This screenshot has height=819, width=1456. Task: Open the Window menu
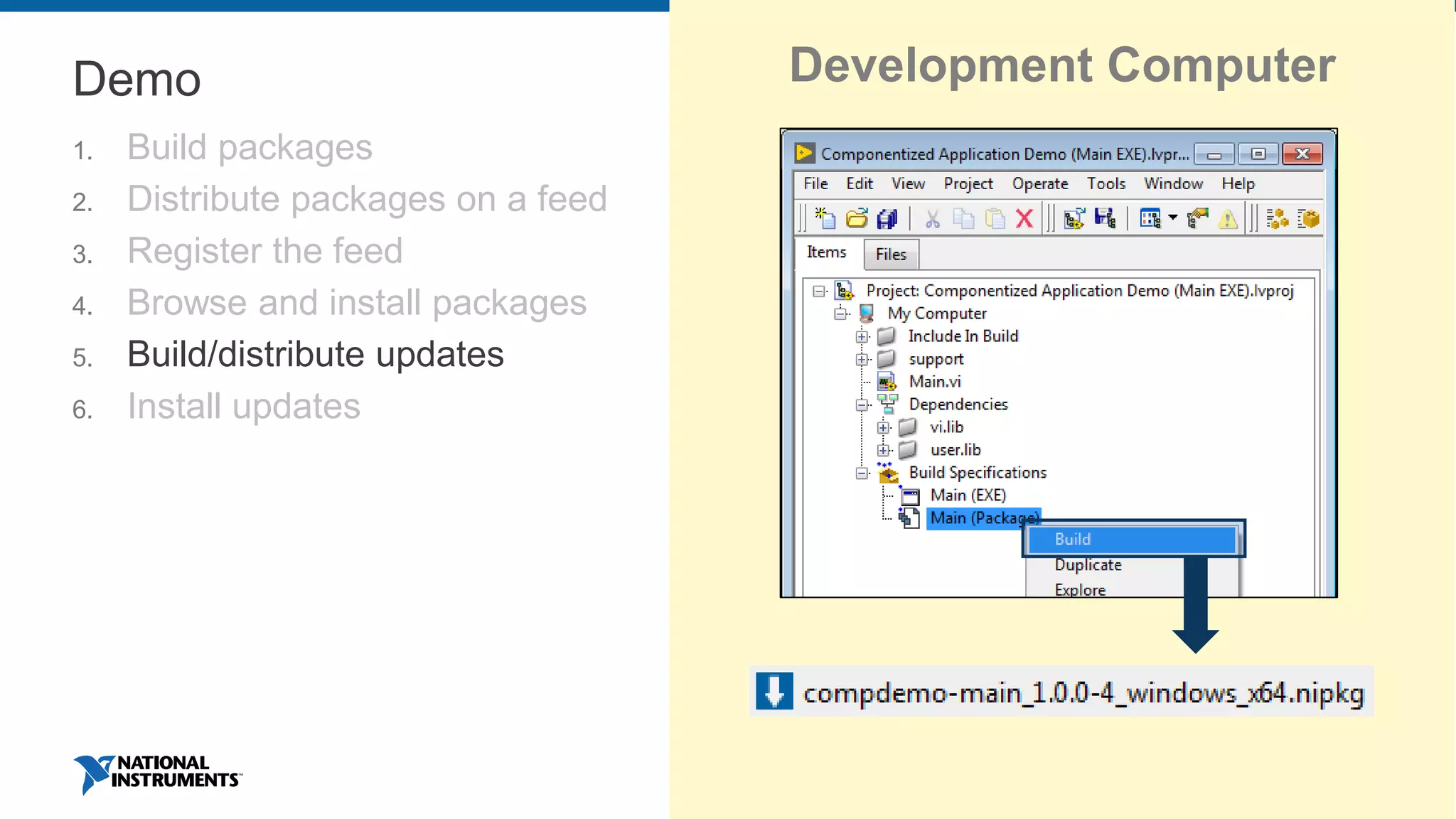(x=1173, y=183)
